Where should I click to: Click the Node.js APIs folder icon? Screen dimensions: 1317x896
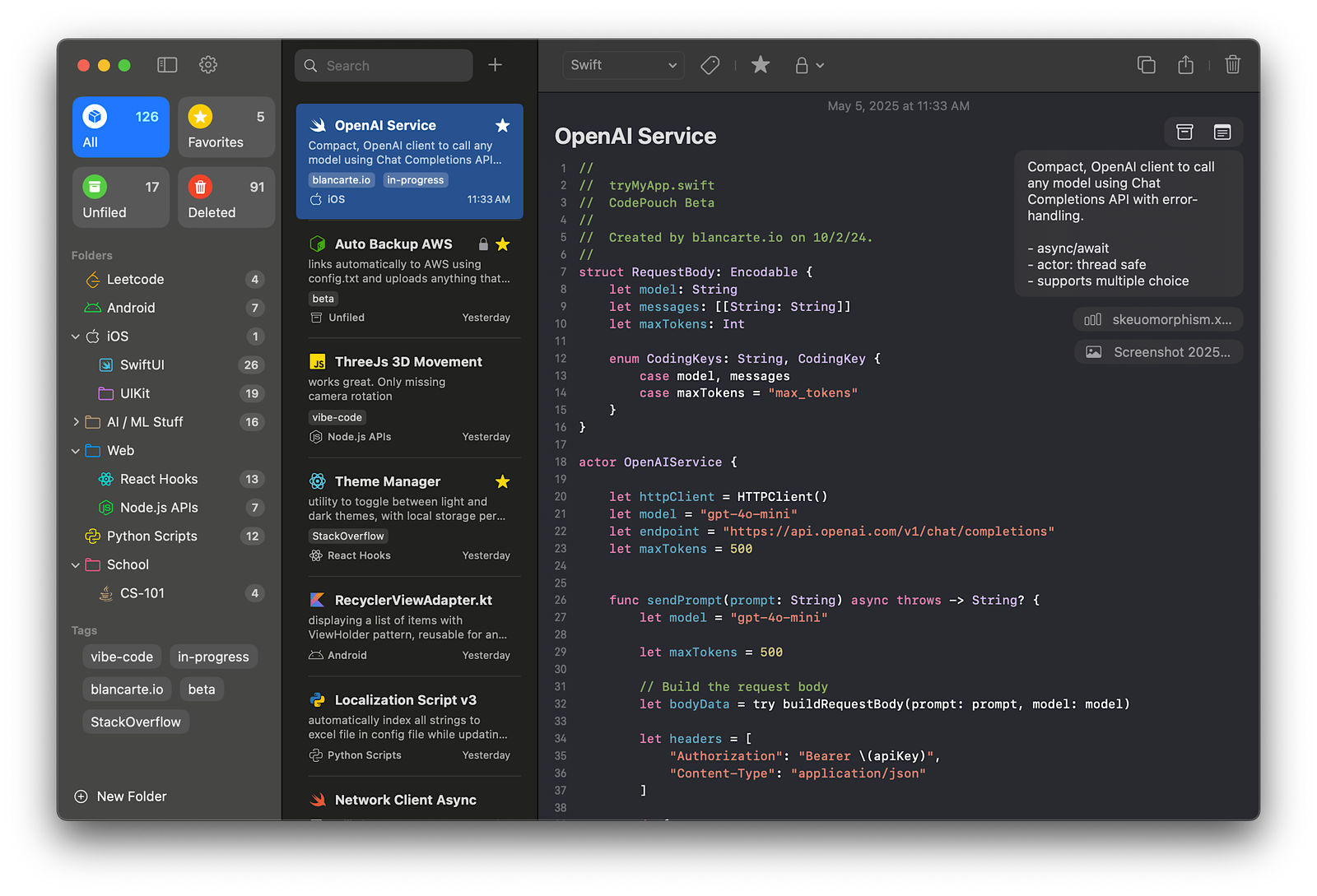pos(106,508)
